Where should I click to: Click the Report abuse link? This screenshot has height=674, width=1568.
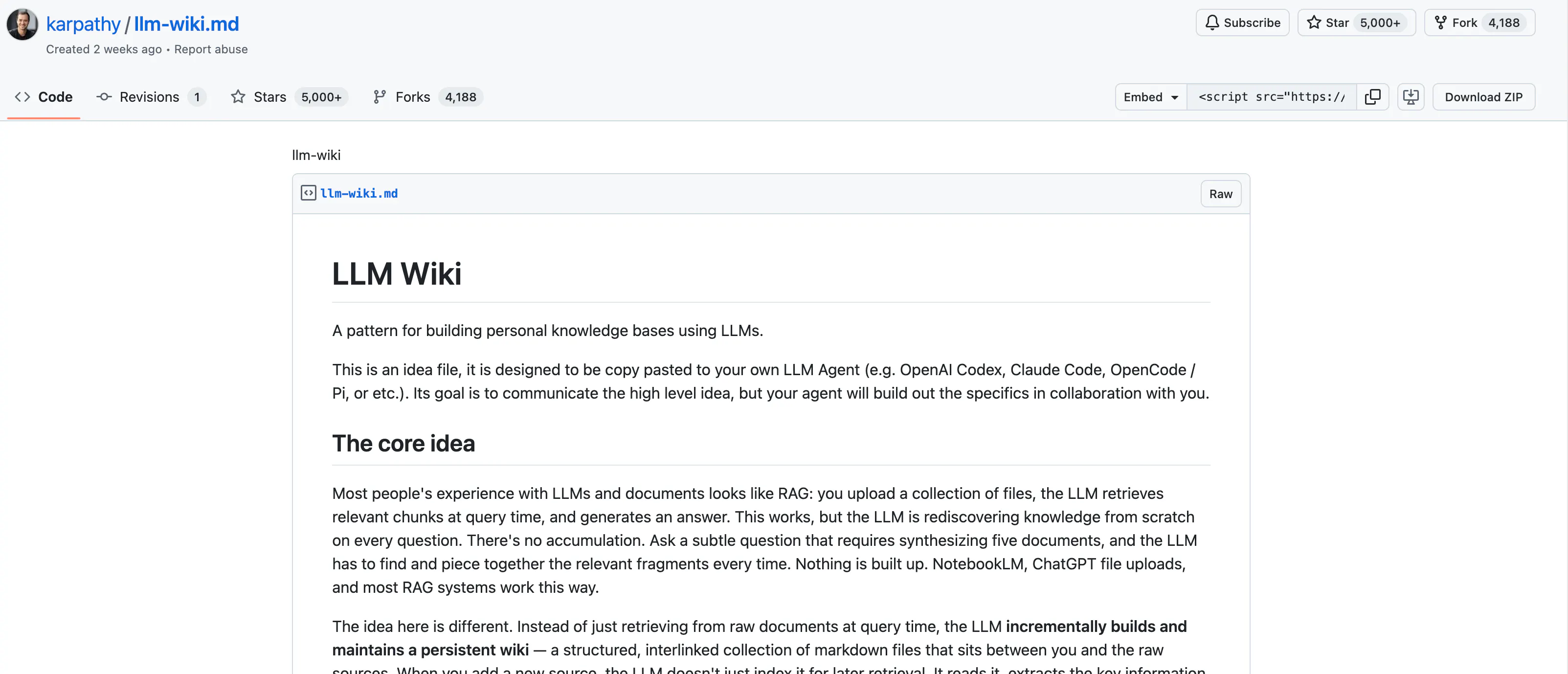[x=211, y=49]
